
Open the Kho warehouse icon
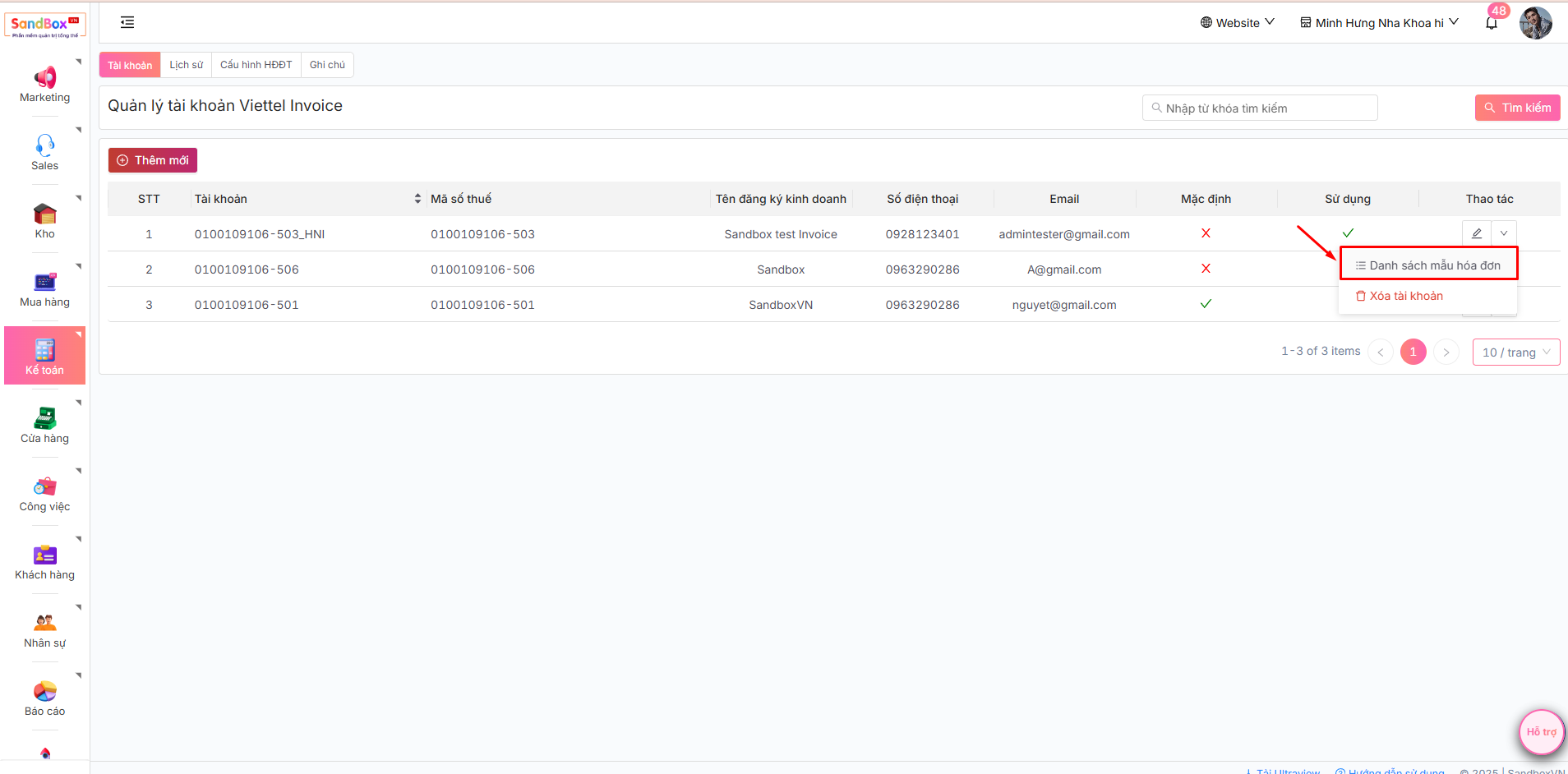[x=44, y=214]
